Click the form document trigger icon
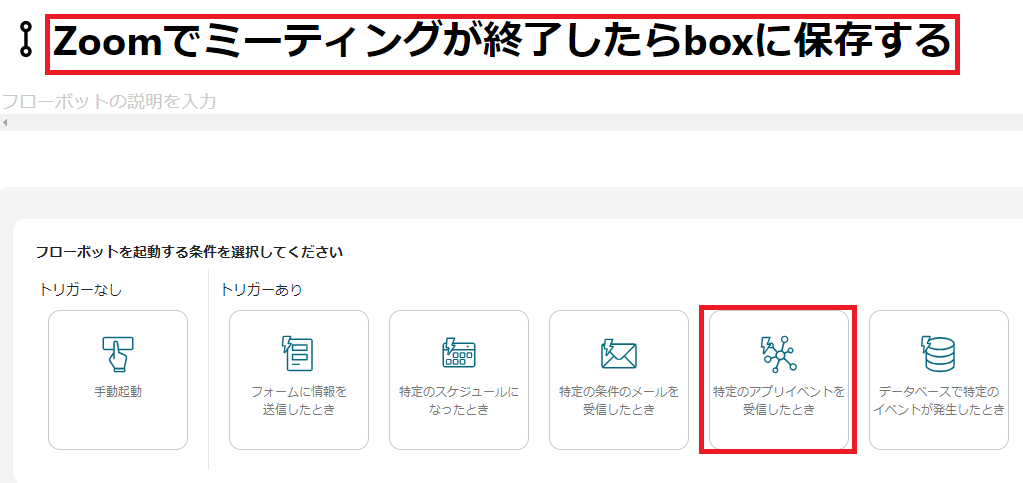The height and width of the screenshot is (483, 1023). (298, 354)
